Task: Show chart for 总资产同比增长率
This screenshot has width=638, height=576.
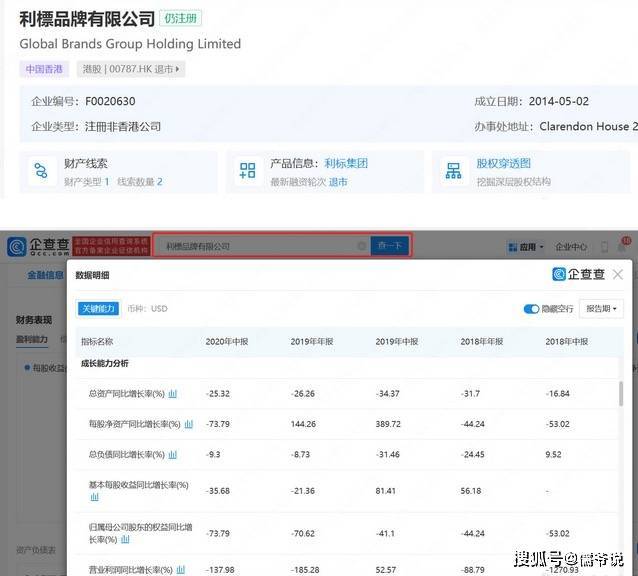Action: tap(173, 394)
